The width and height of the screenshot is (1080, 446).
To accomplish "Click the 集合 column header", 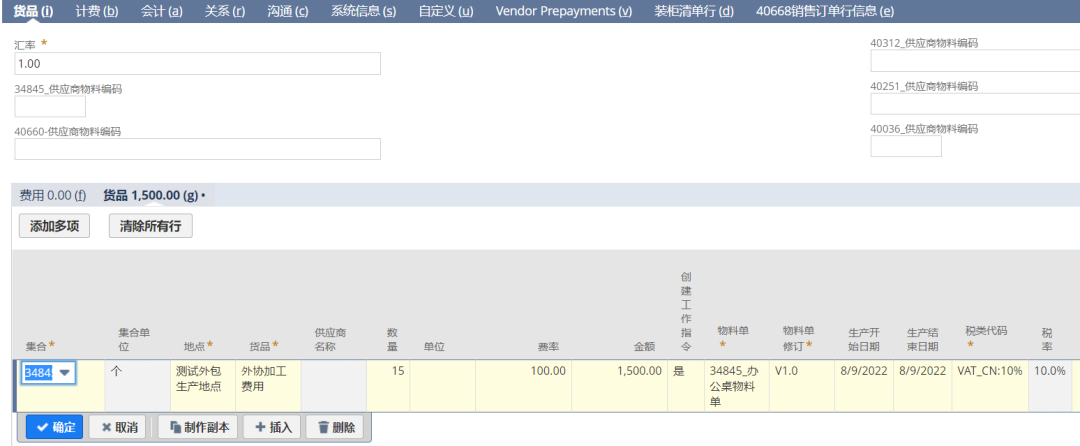I will point(41,344).
